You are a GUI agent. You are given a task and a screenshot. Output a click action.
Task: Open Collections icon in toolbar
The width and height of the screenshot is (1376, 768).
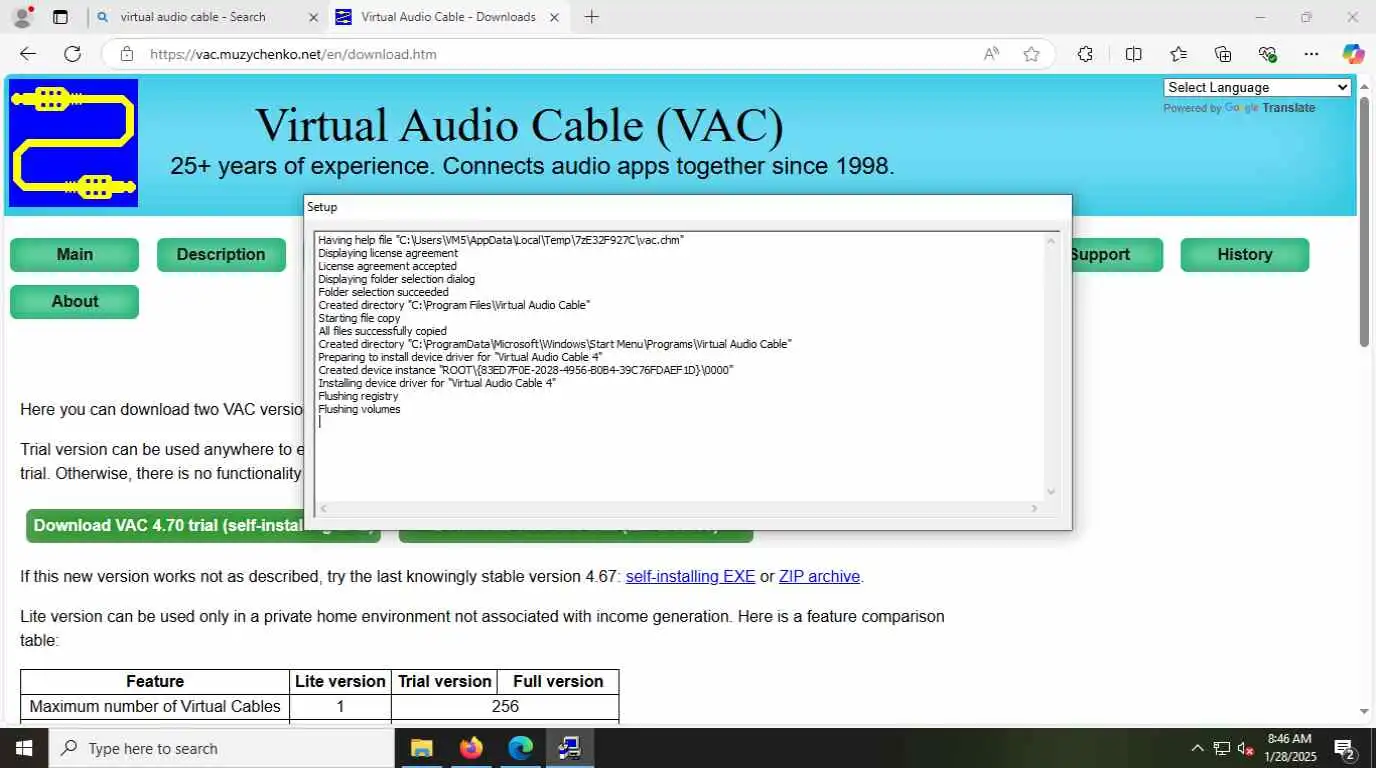click(x=1222, y=54)
